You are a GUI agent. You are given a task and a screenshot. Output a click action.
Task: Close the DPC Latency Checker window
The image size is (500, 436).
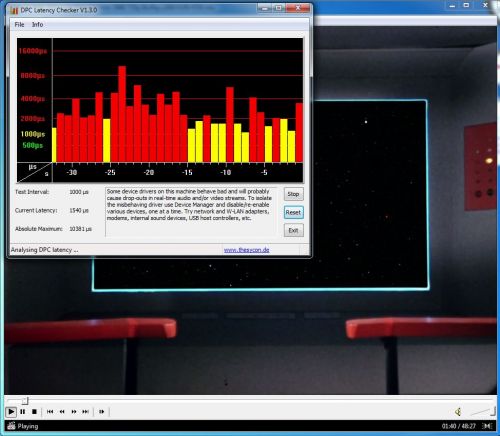coord(298,8)
